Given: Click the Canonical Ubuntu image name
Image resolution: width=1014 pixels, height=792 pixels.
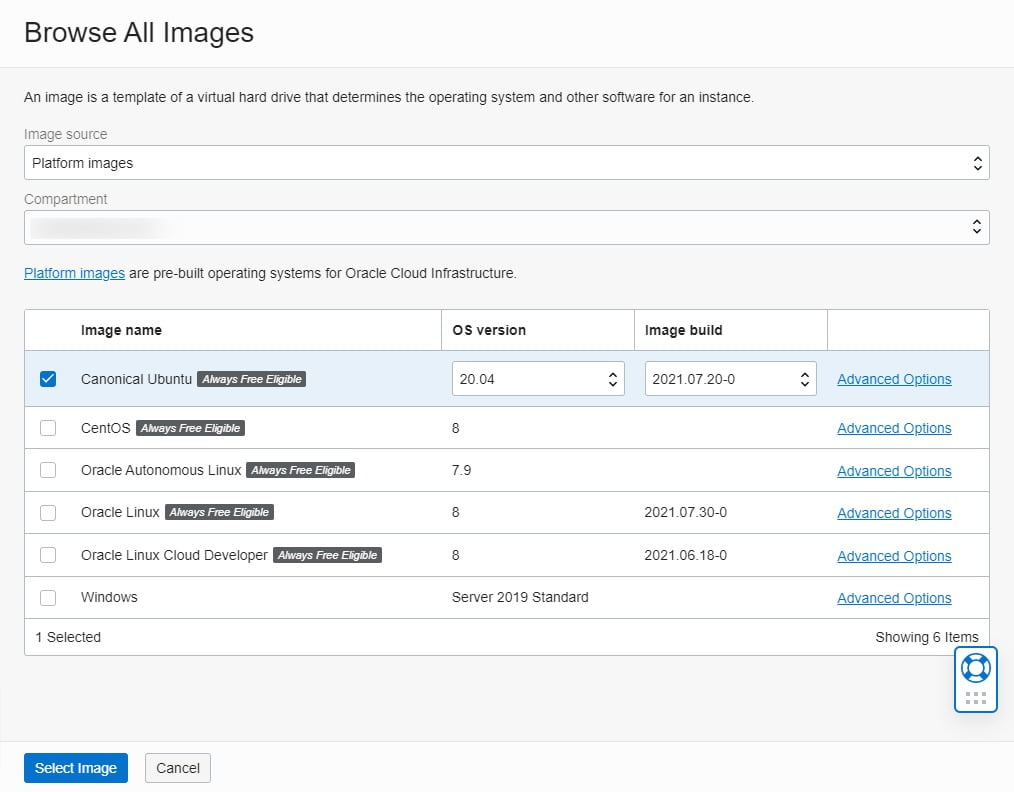Looking at the screenshot, I should pyautogui.click(x=136, y=379).
